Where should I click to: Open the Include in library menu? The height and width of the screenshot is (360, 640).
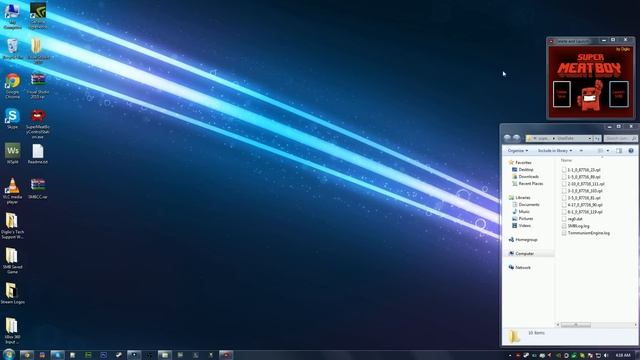pos(554,151)
